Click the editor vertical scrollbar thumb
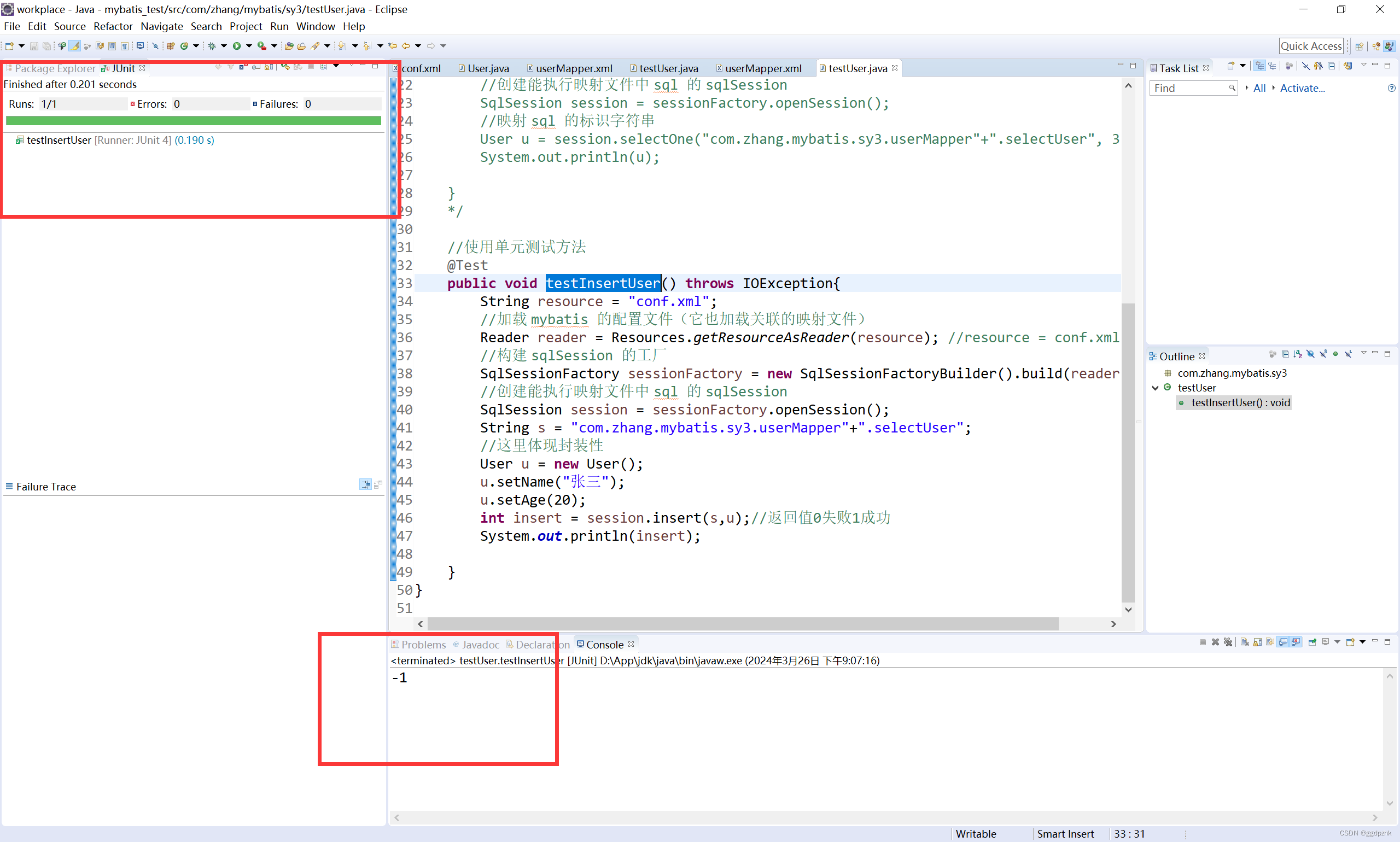Screen dimensions: 1400x842 coord(1128,453)
